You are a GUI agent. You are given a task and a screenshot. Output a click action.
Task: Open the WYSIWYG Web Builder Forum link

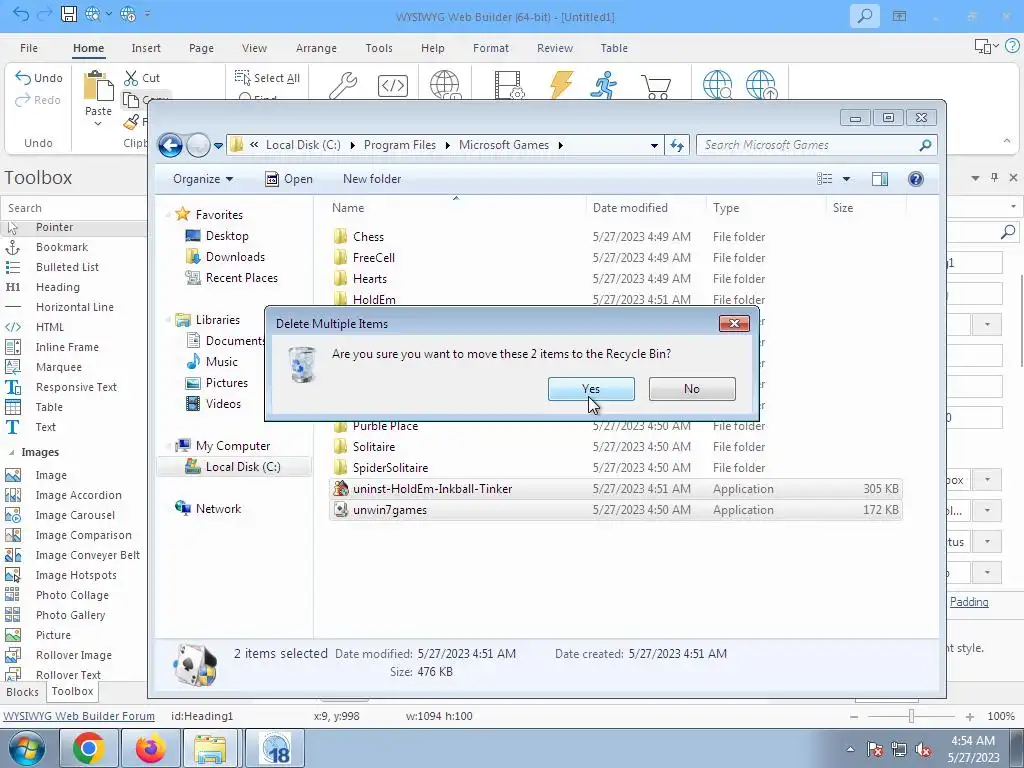(79, 716)
